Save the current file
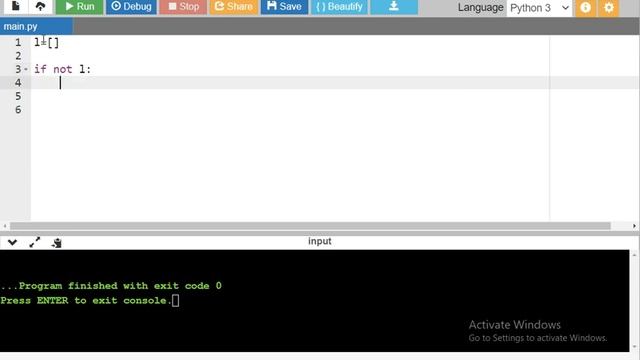The width and height of the screenshot is (640, 360). pos(284,7)
